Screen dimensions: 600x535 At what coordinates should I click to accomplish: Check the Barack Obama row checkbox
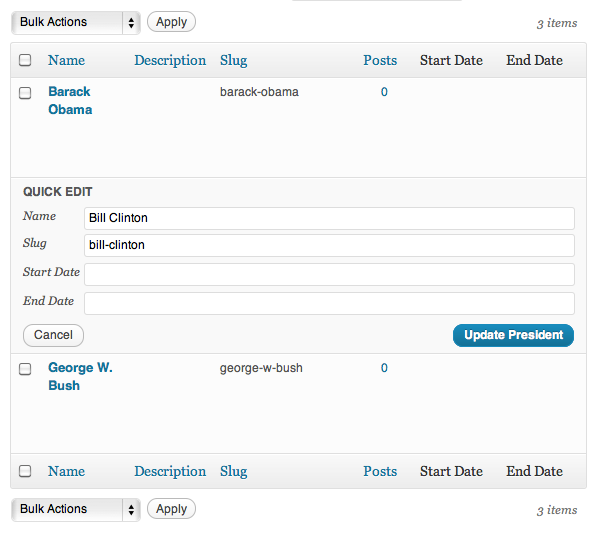click(x=25, y=93)
